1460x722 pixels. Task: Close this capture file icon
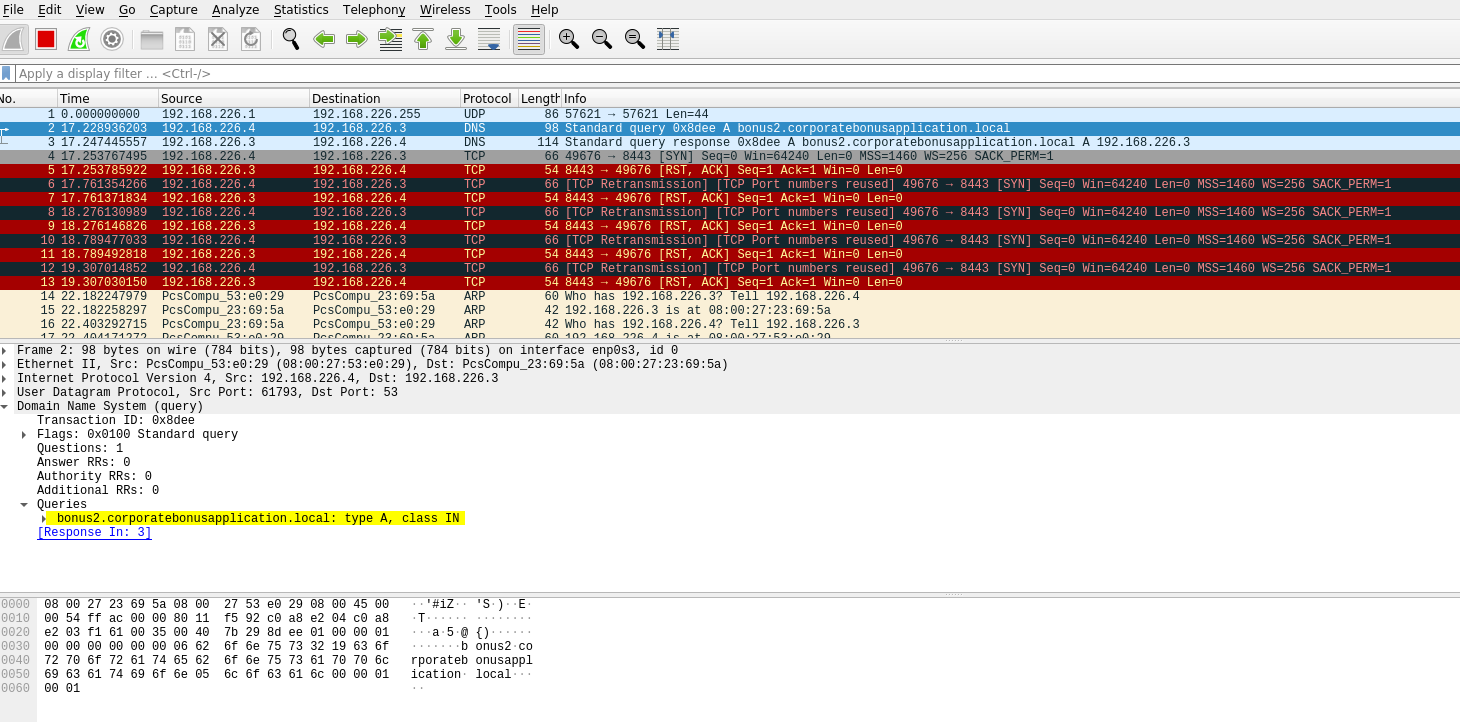(218, 39)
